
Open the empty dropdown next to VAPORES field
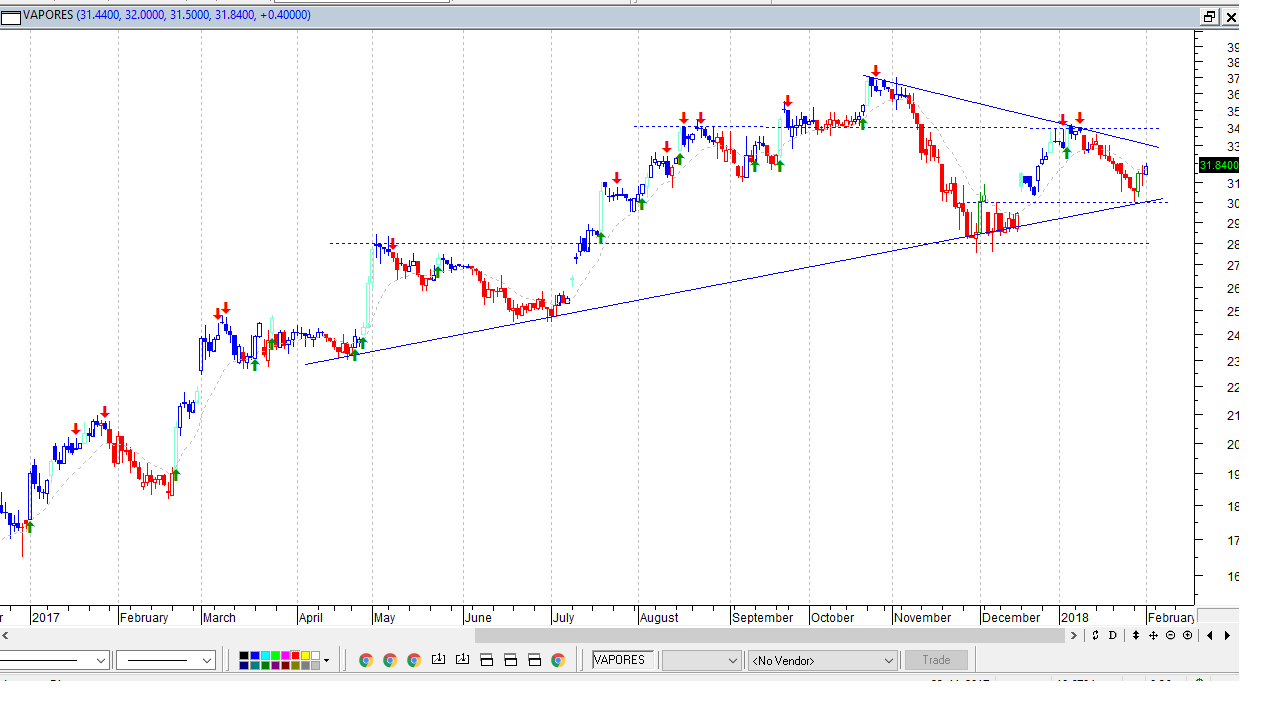pos(702,660)
